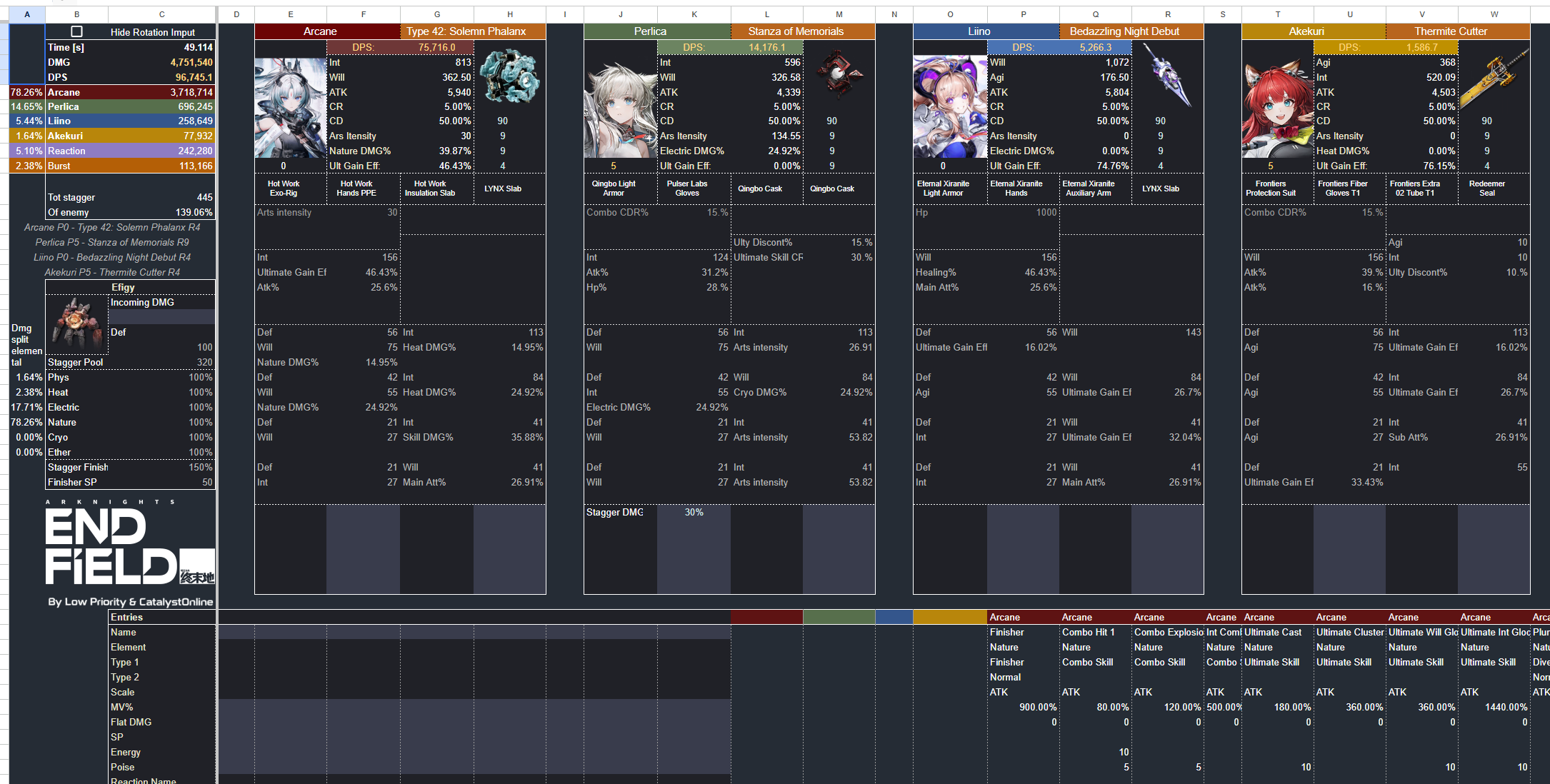Click the dark red swatch cell in Entries row

766,617
